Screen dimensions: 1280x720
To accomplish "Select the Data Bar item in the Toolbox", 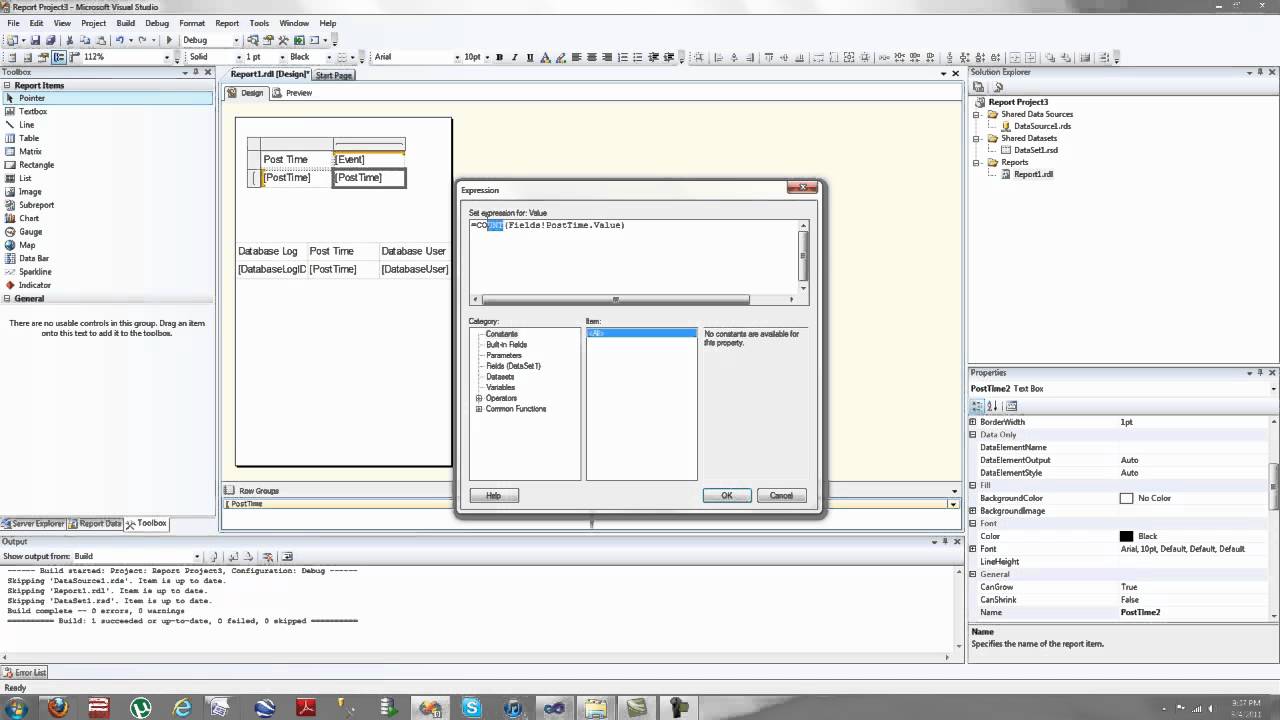I will 34,258.
